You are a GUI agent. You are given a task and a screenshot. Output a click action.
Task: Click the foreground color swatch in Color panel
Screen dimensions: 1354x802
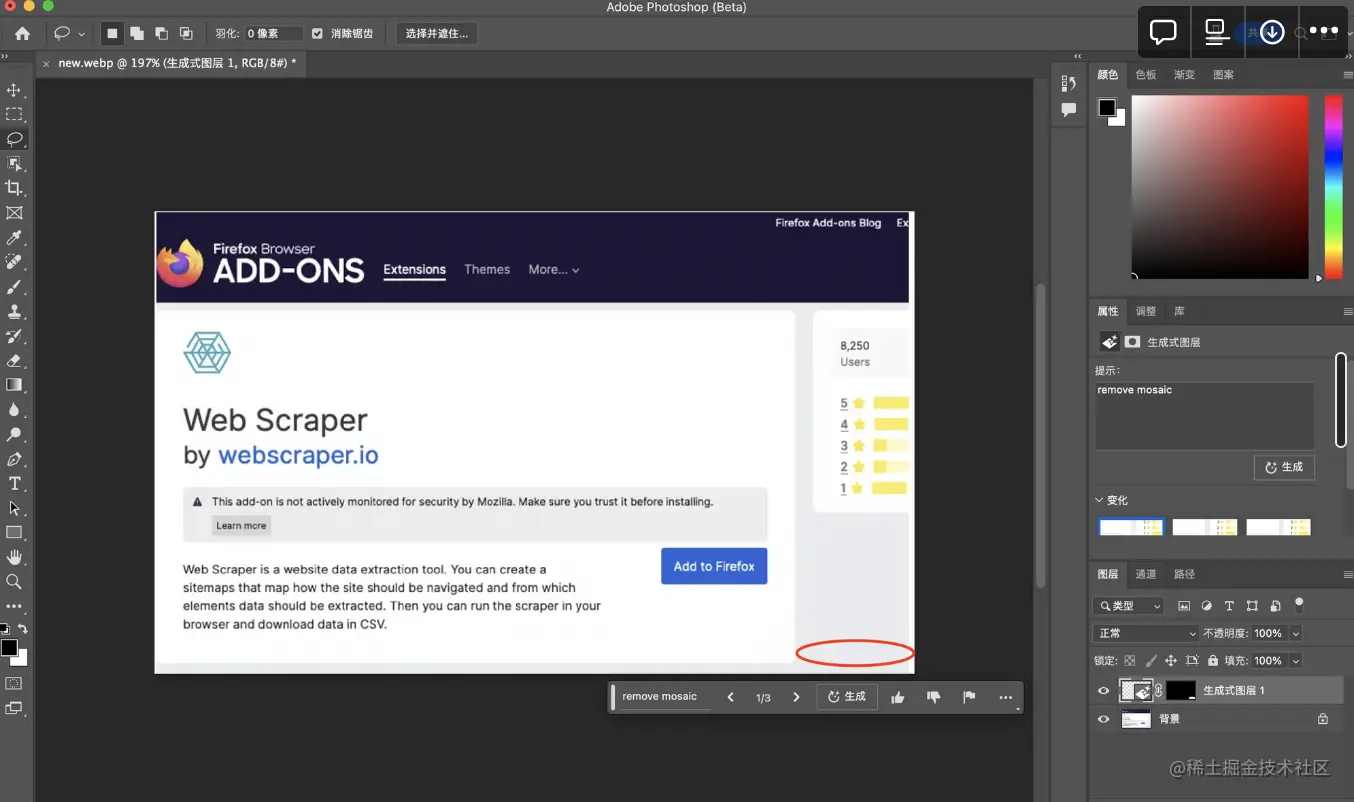[x=1107, y=107]
